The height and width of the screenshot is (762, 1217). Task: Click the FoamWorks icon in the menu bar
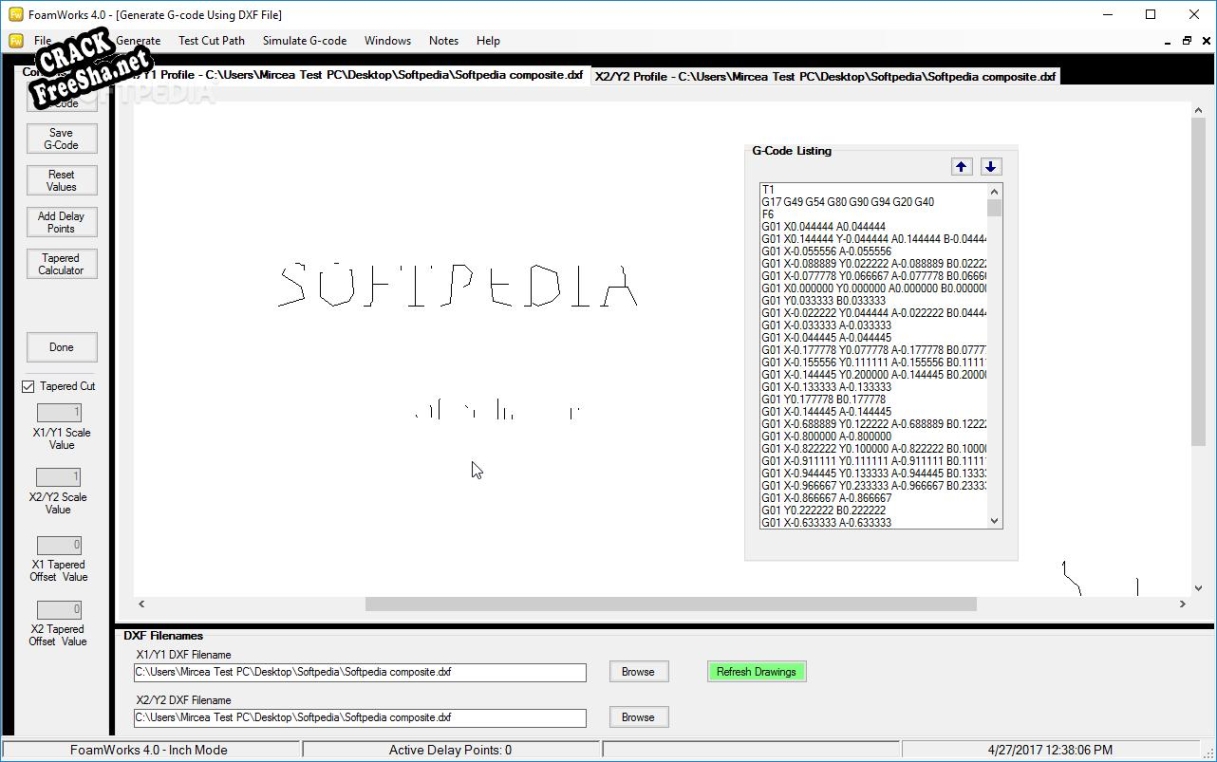17,41
